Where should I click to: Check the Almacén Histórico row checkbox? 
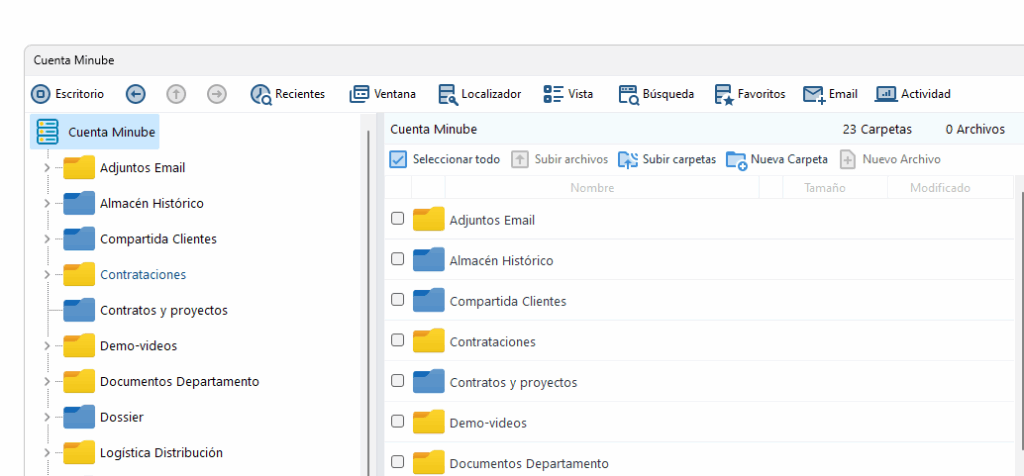point(397,259)
